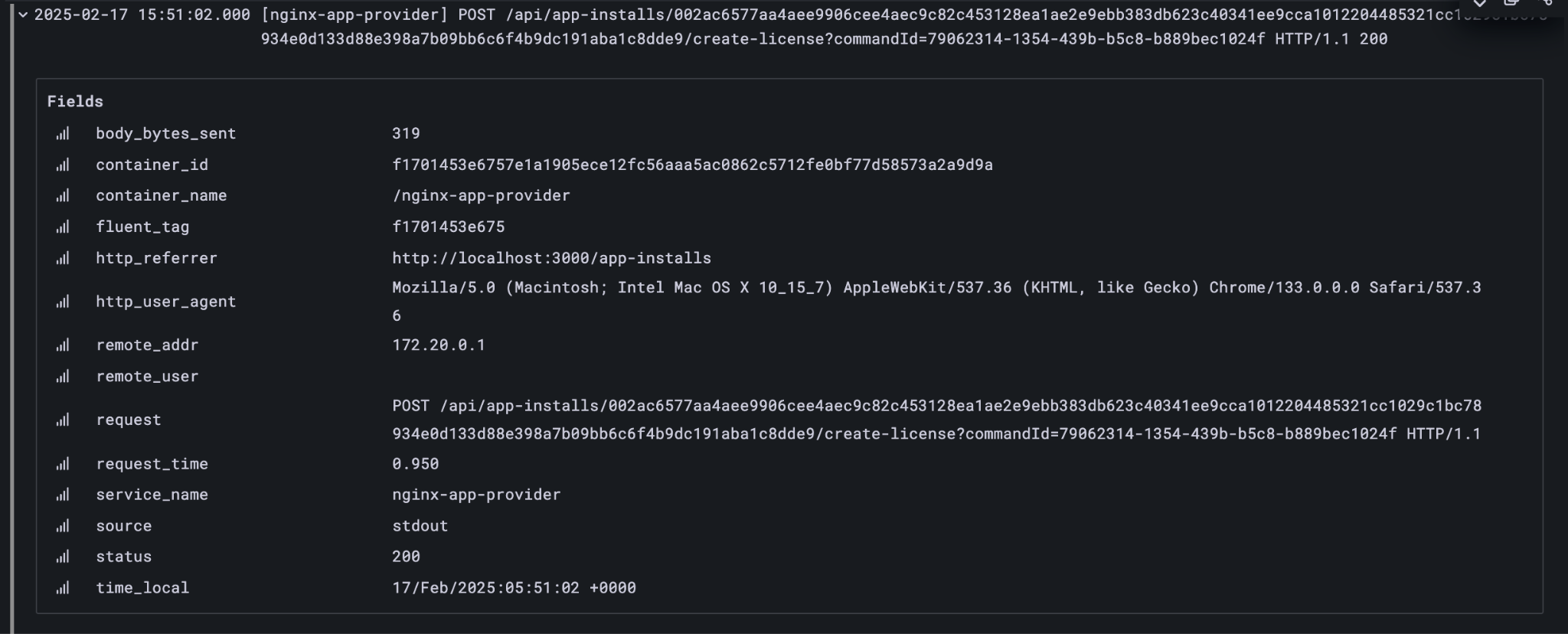Open field statistics for http_user_agent
This screenshot has width=1568, height=634.
[x=64, y=301]
